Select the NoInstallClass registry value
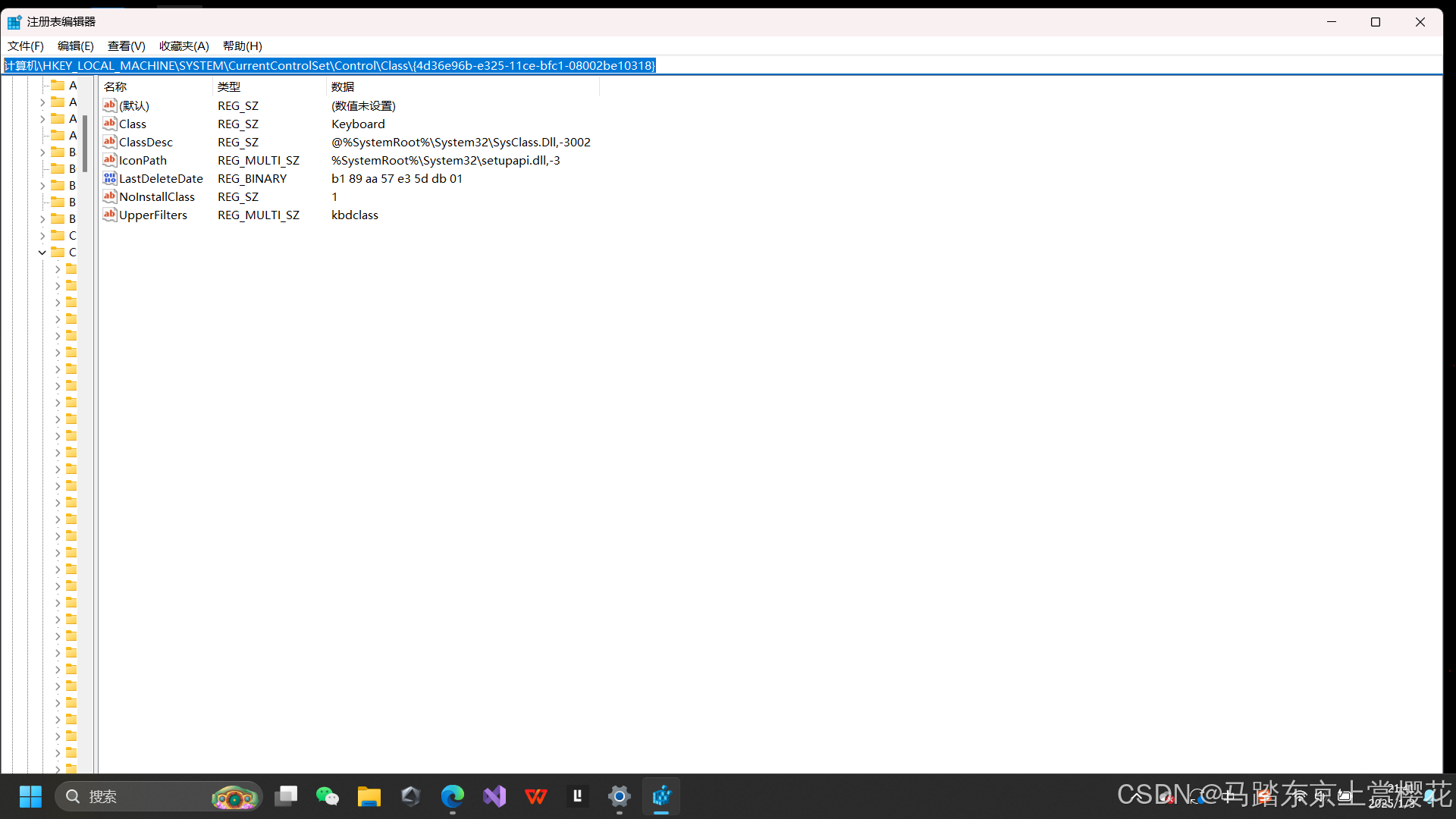Image resolution: width=1456 pixels, height=819 pixels. [156, 196]
